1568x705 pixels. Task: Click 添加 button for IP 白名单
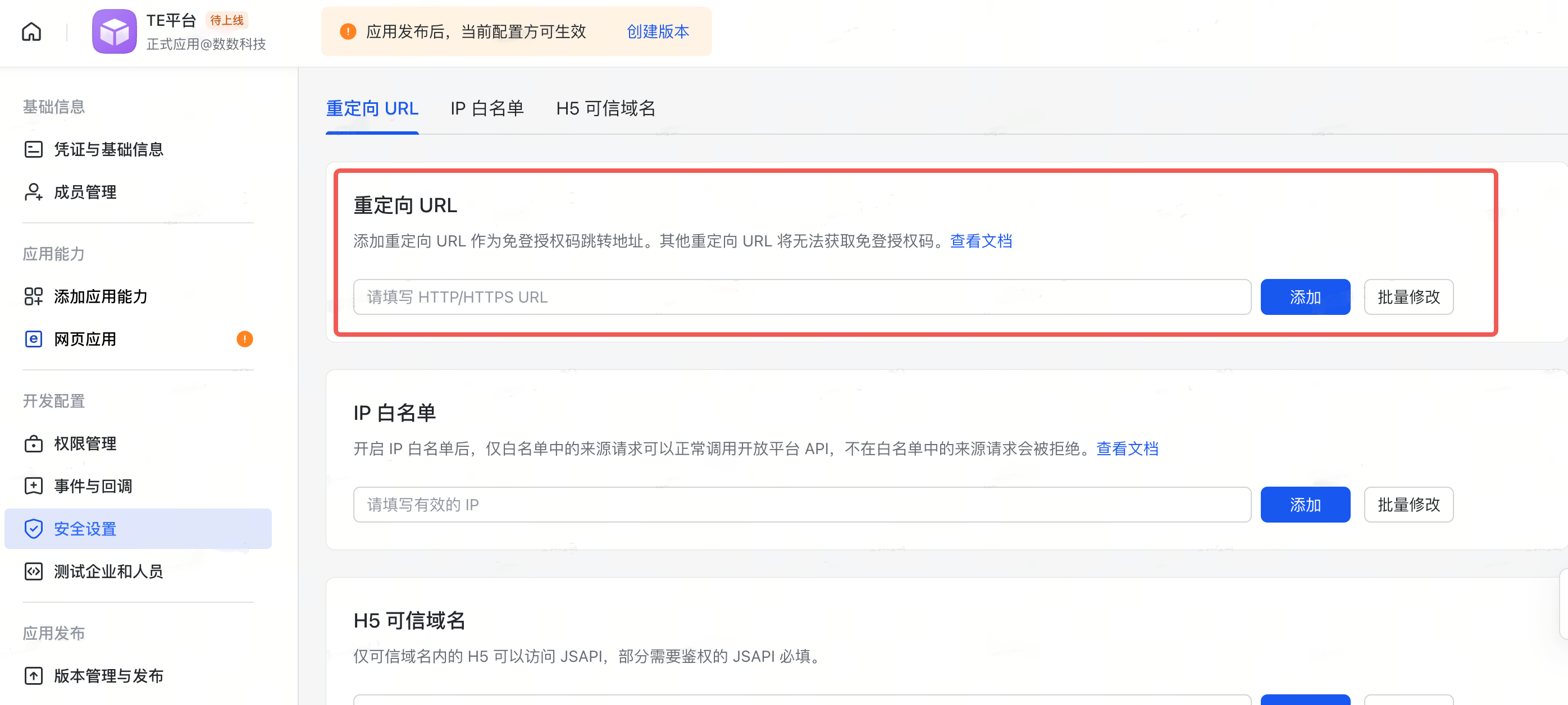coord(1305,505)
